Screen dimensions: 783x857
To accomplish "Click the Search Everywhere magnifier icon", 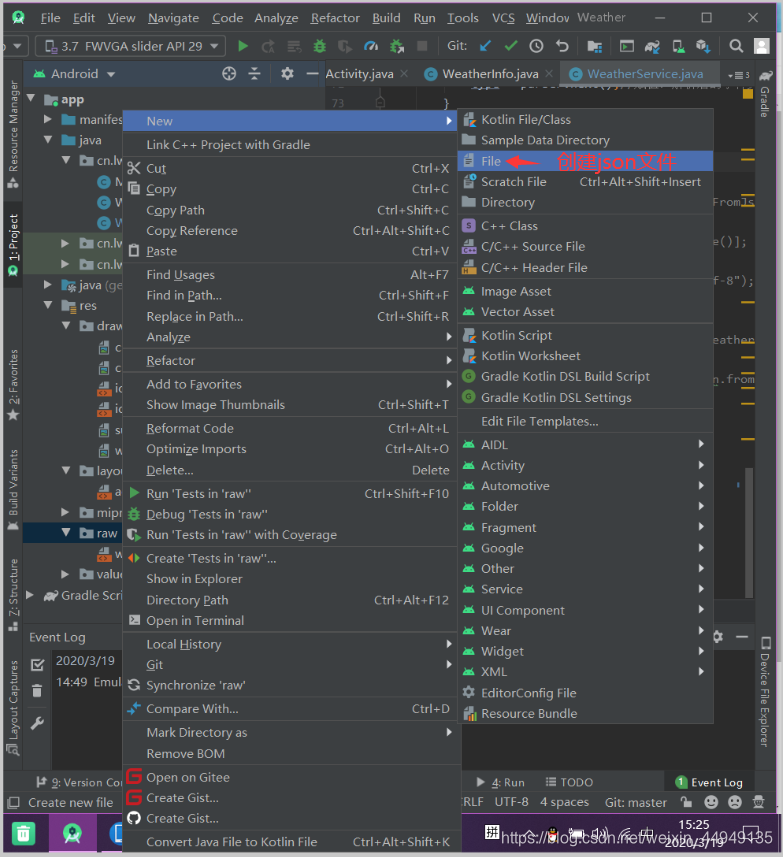I will pyautogui.click(x=736, y=46).
